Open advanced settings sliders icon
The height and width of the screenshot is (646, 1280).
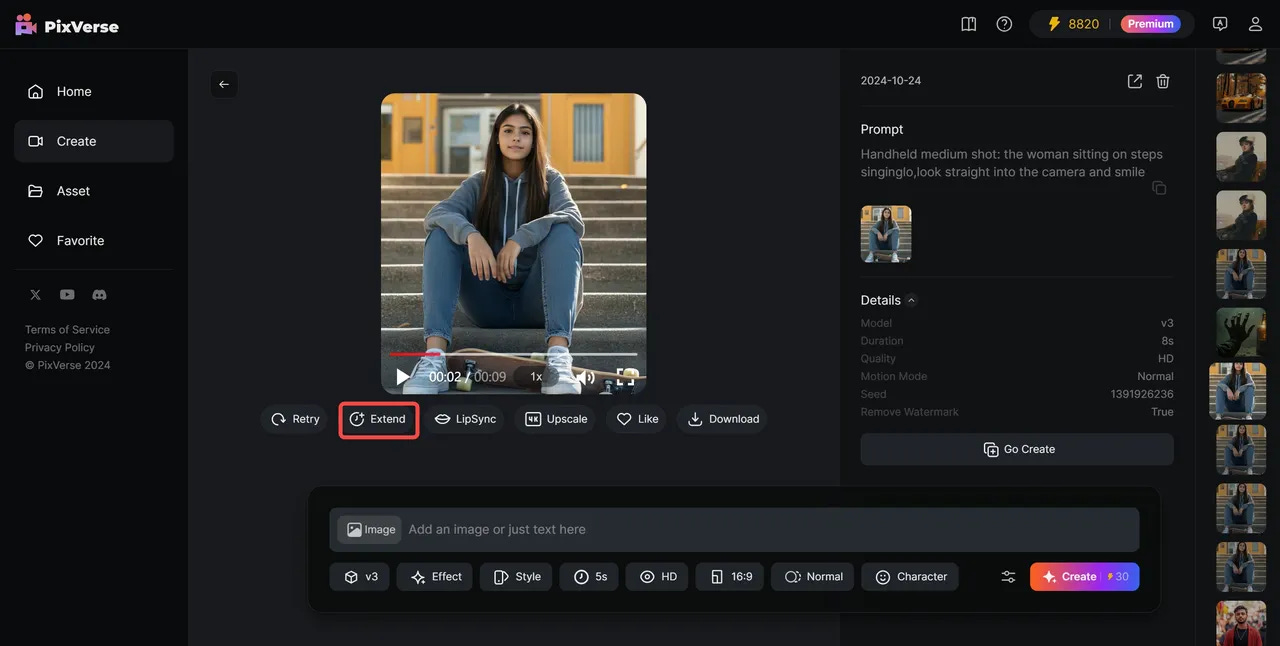coord(1008,577)
